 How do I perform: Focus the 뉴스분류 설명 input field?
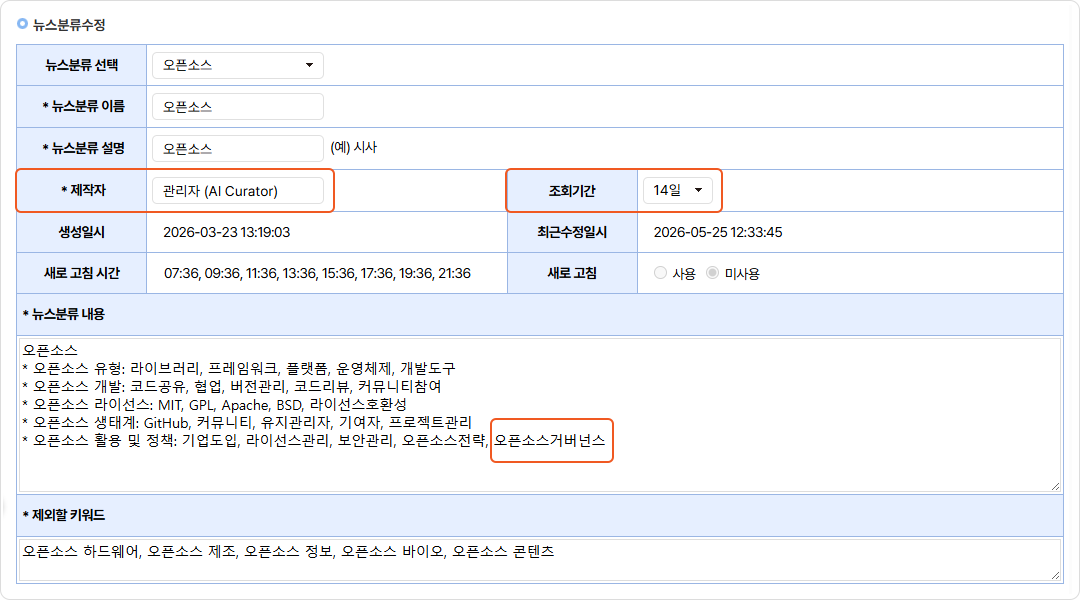coord(238,149)
